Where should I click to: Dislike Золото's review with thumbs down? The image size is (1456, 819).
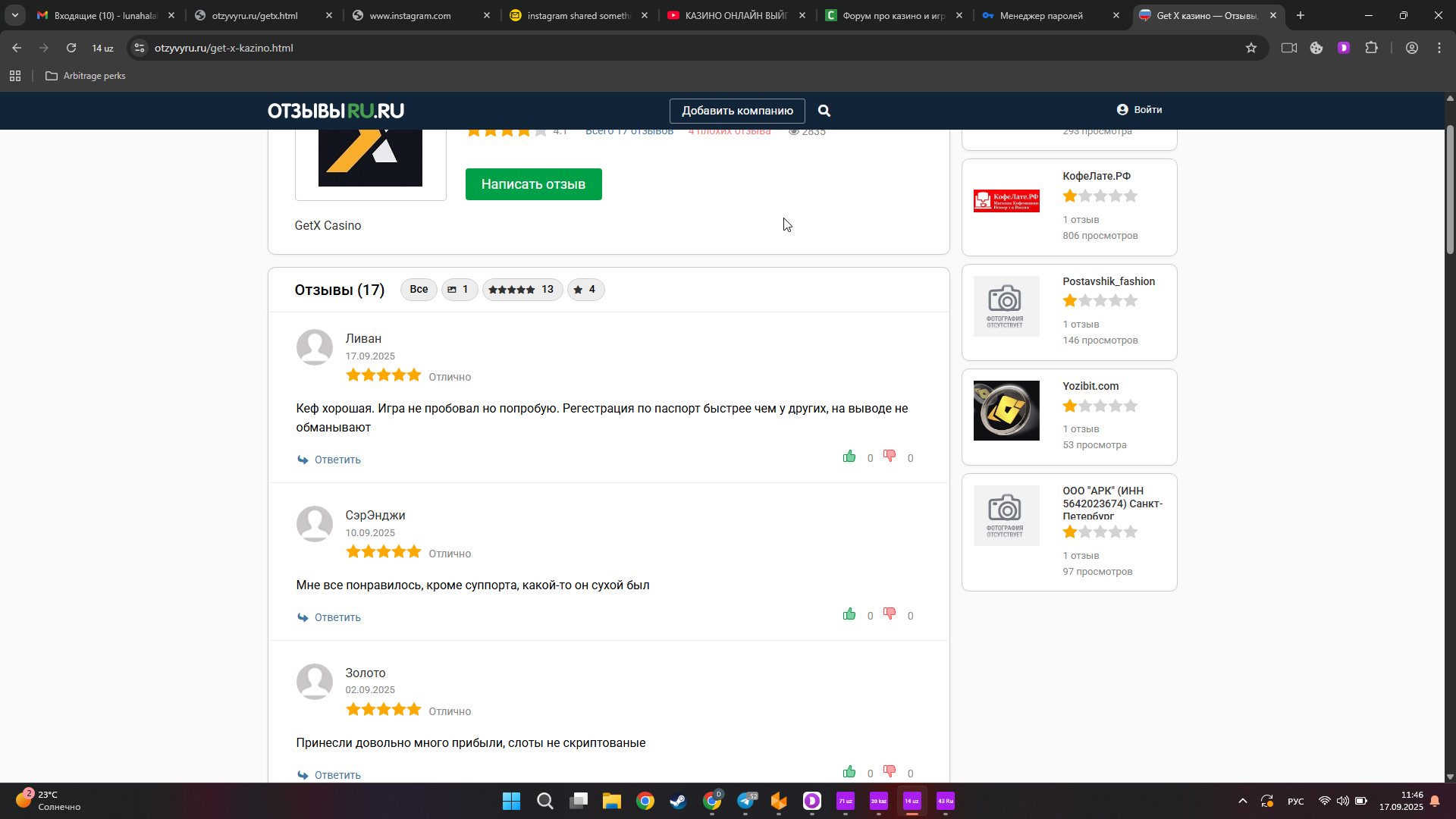(x=890, y=772)
